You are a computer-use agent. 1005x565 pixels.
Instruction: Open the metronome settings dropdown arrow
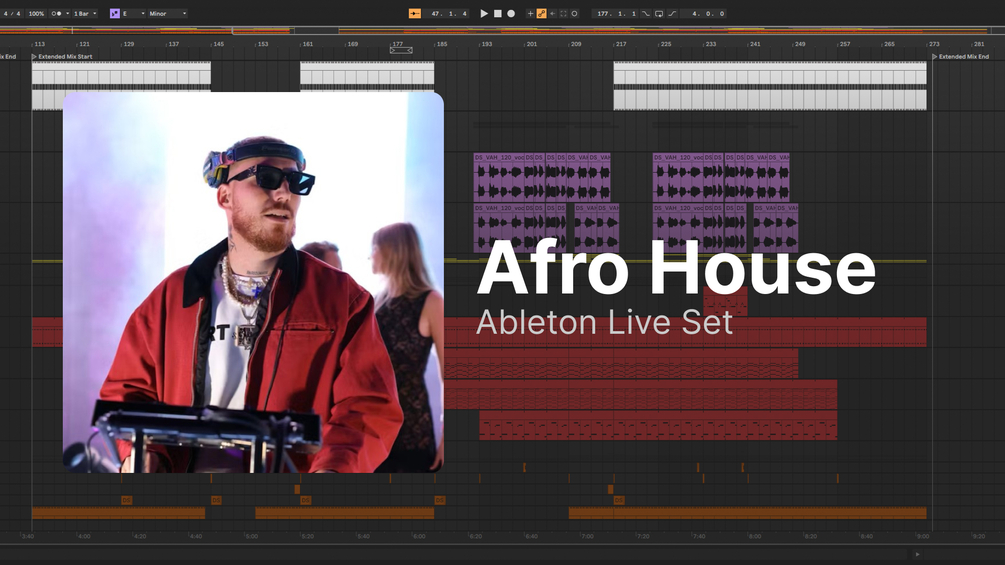pyautogui.click(x=67, y=13)
